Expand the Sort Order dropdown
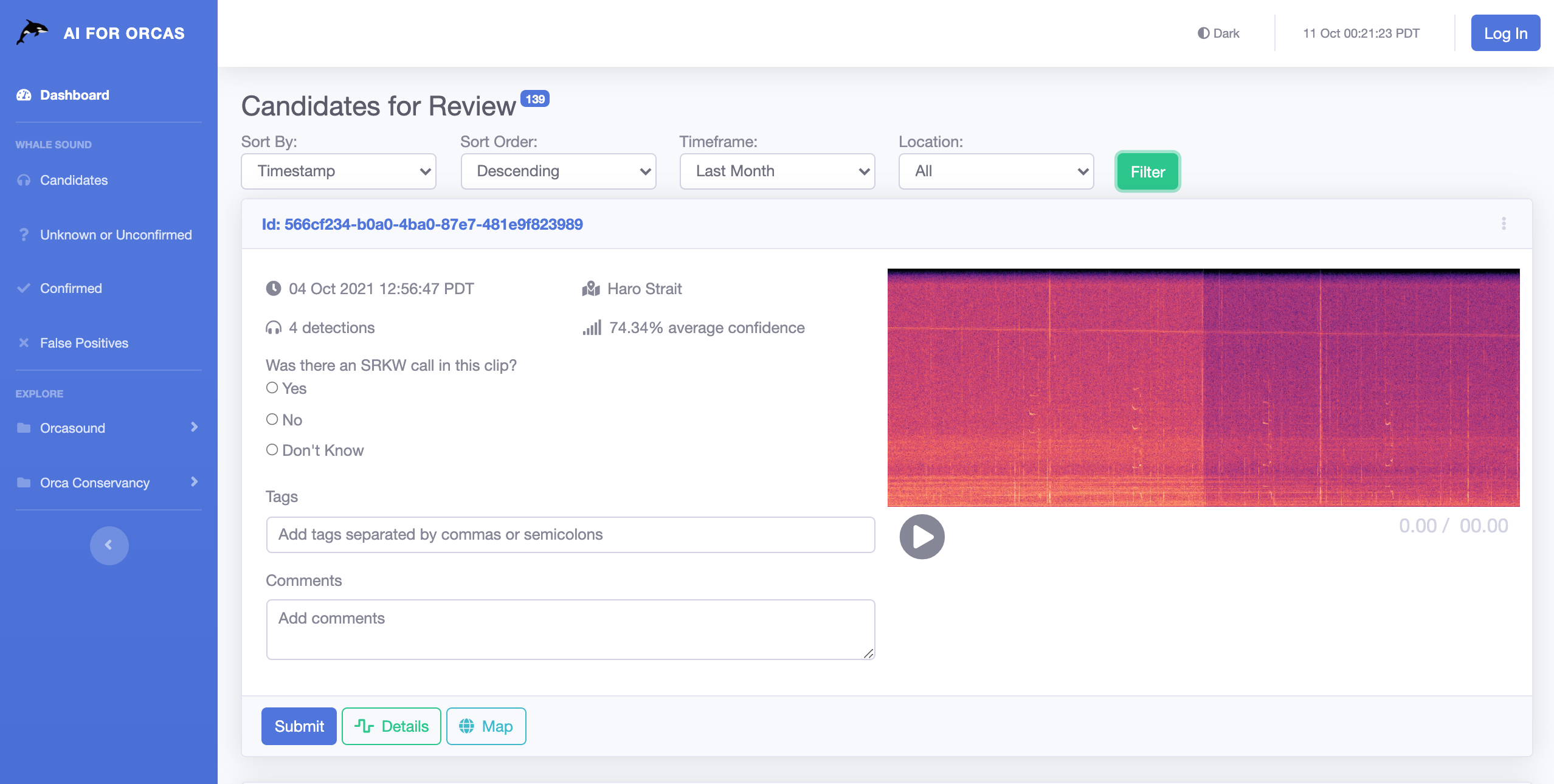 [558, 170]
